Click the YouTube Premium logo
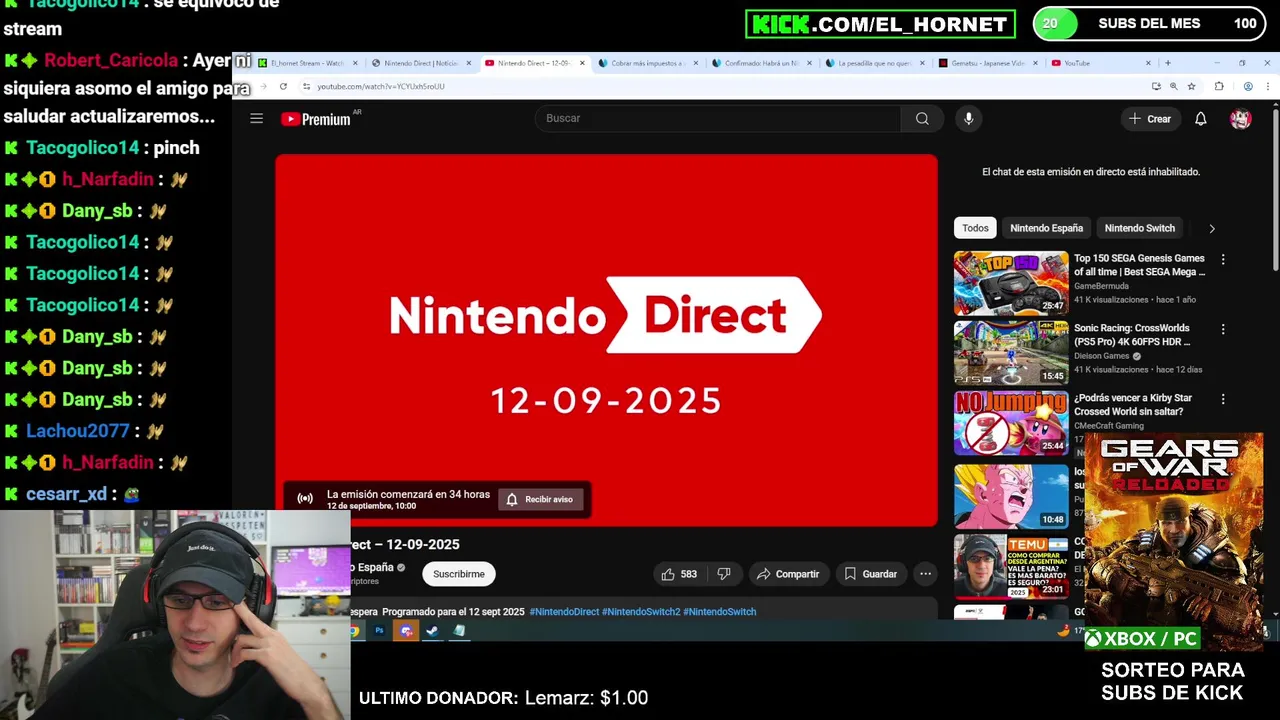Screen dimensions: 1280x720 316,119
